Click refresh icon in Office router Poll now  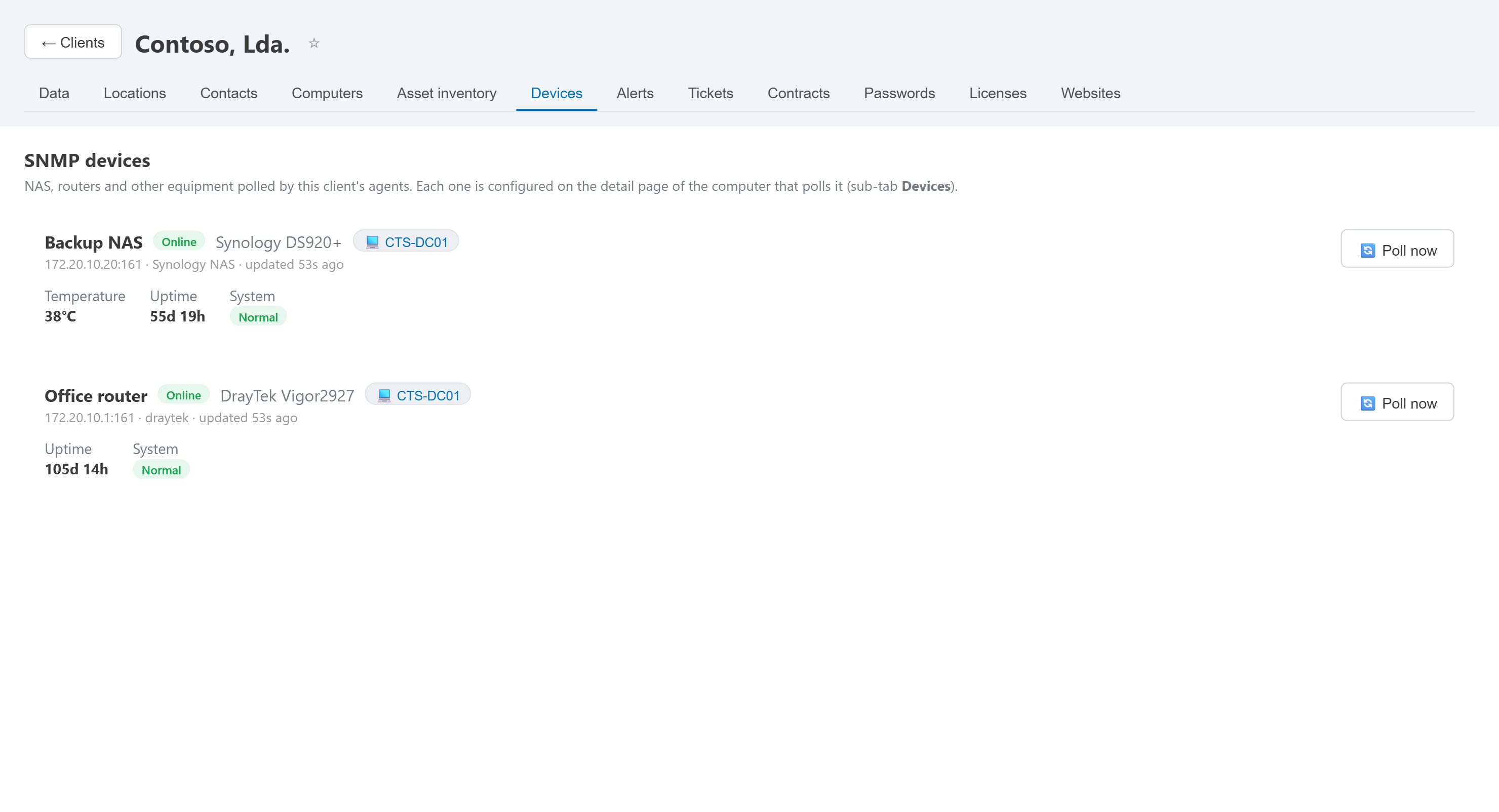(1367, 403)
